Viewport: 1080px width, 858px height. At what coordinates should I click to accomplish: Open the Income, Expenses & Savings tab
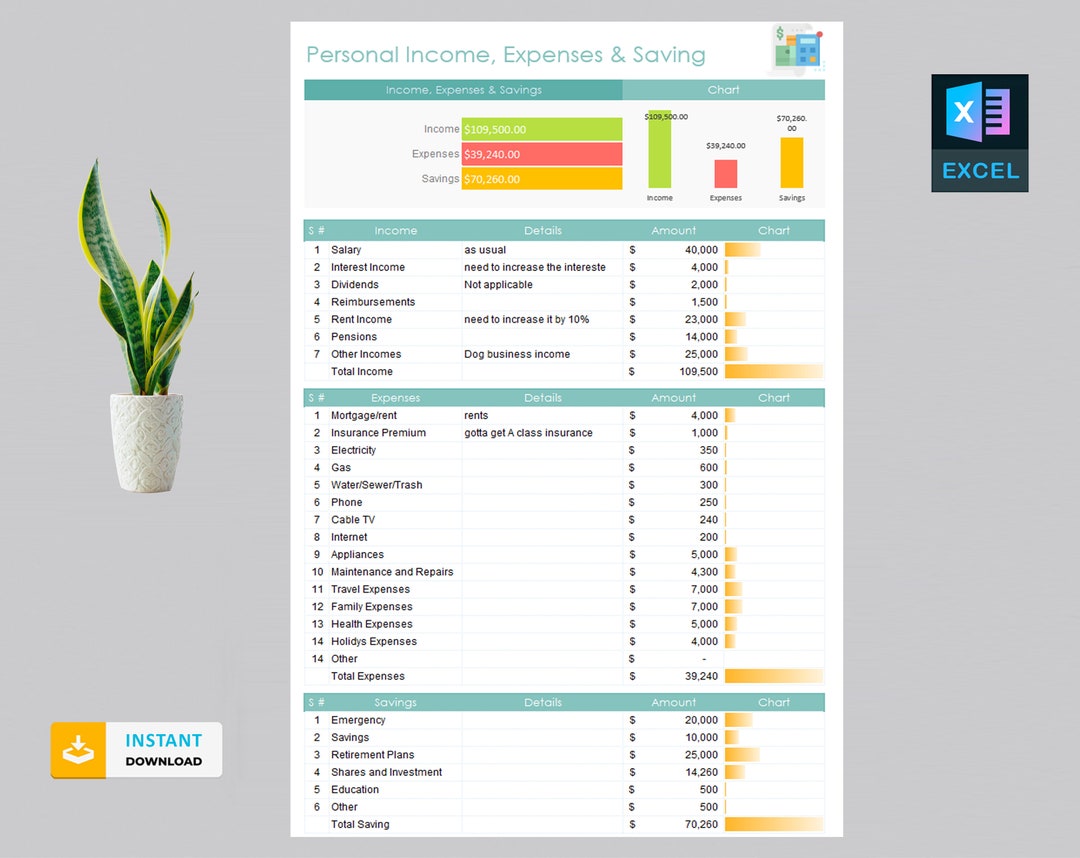(462, 89)
